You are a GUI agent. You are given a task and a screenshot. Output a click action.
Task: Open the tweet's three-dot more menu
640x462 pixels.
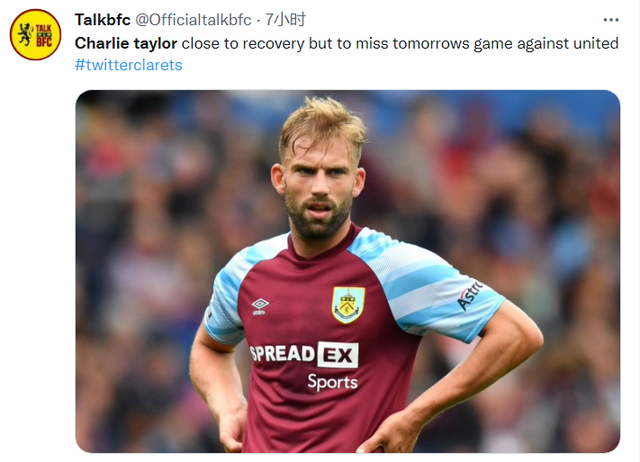click(610, 19)
